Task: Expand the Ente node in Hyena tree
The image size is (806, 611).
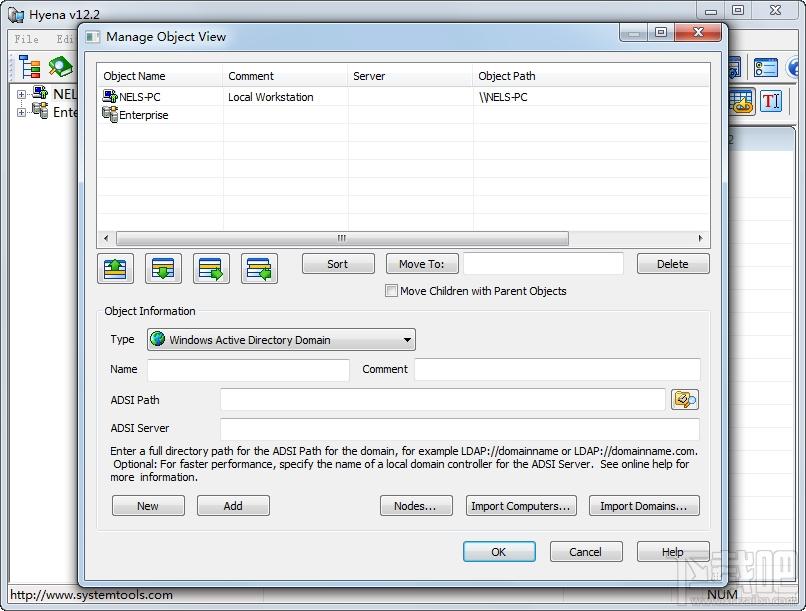Action: [21, 112]
